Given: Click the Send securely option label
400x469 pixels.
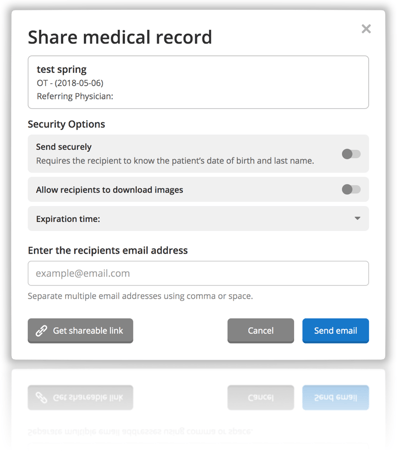Looking at the screenshot, I should 64,147.
